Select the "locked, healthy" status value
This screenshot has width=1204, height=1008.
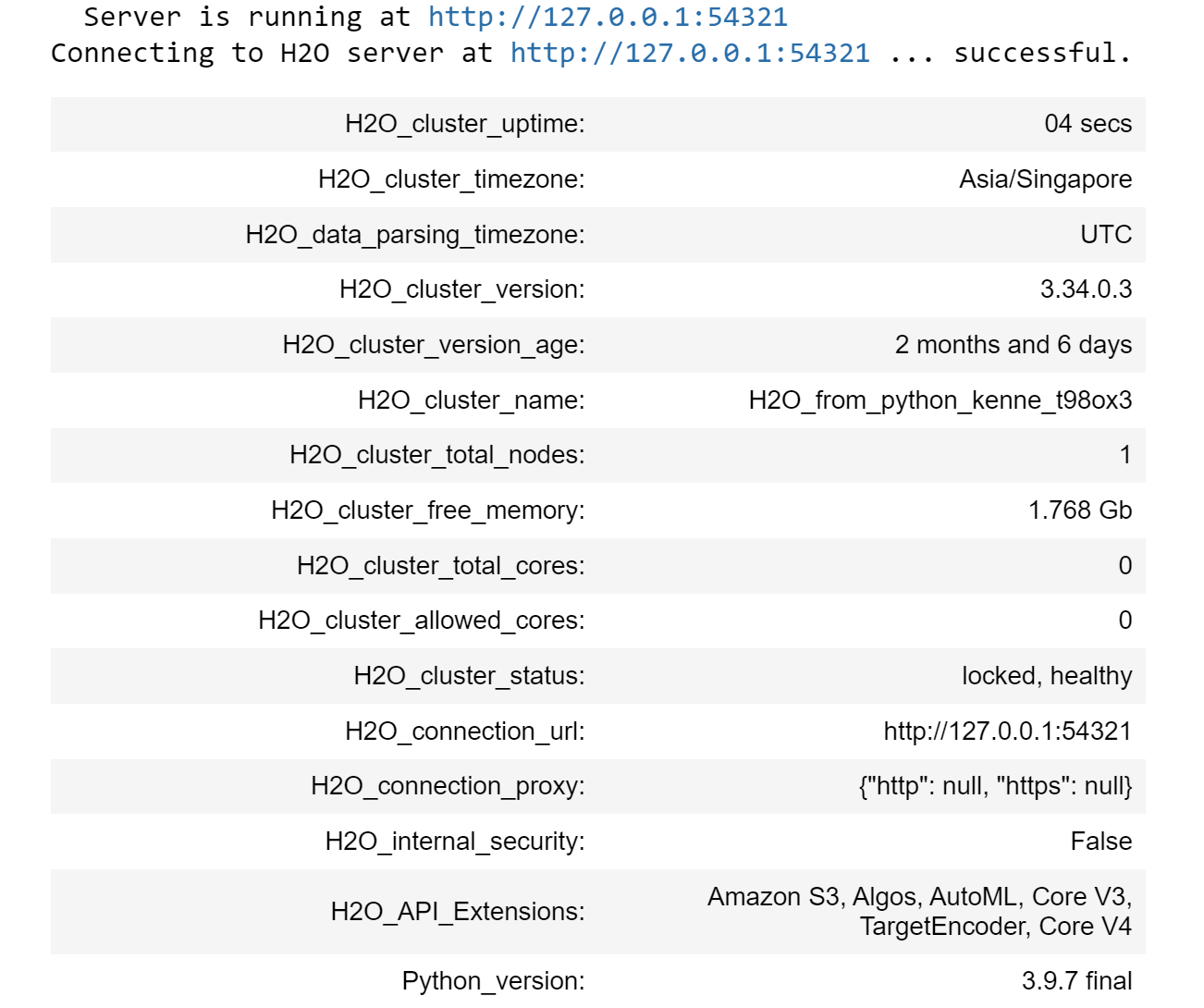(x=1046, y=676)
